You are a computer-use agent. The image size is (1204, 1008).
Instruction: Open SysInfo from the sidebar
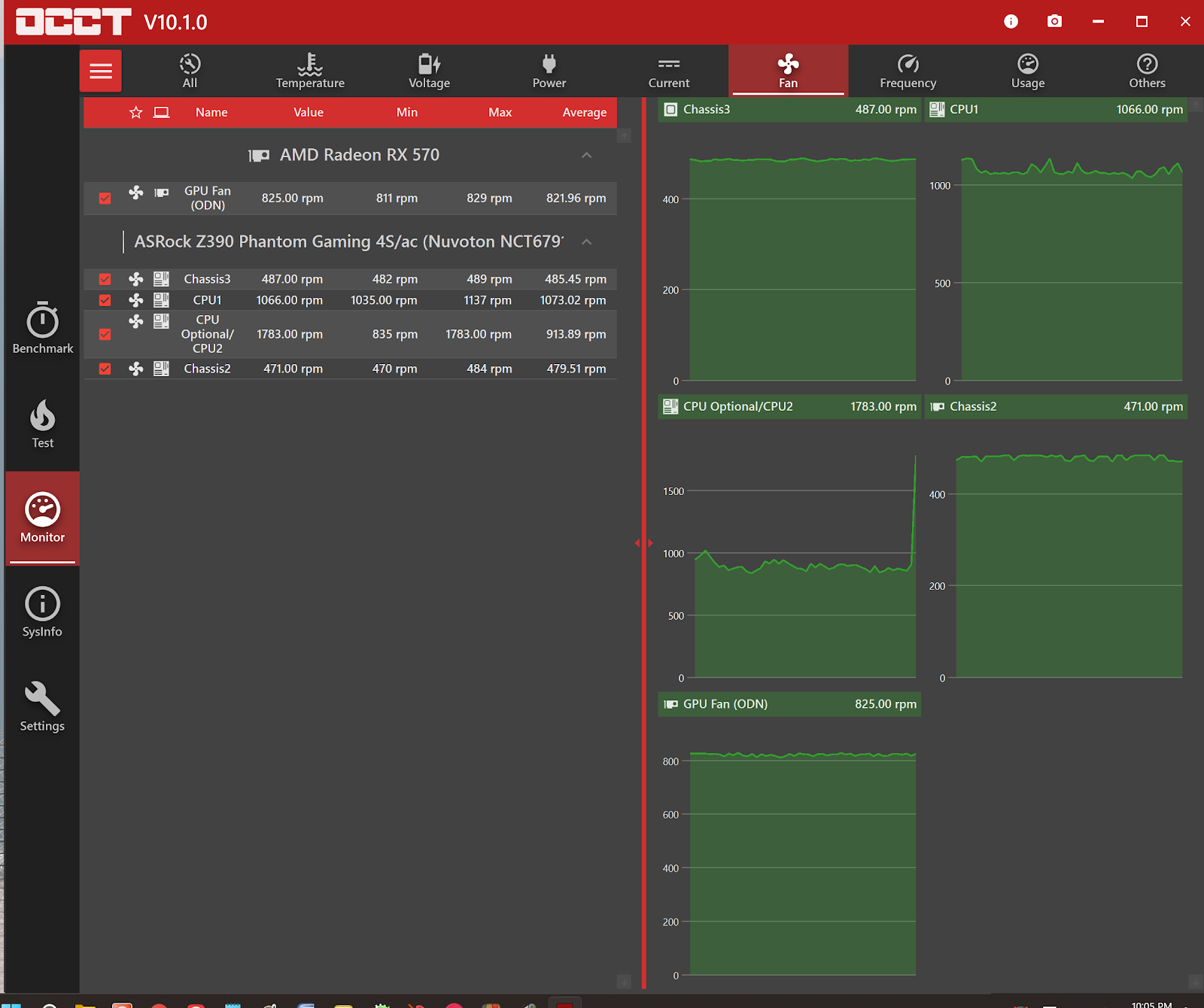pos(43,612)
